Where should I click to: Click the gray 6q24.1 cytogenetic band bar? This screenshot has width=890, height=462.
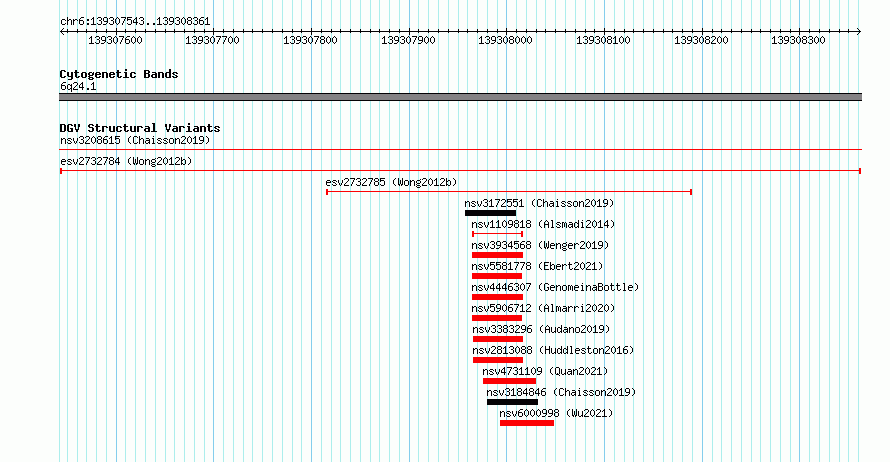click(x=461, y=98)
